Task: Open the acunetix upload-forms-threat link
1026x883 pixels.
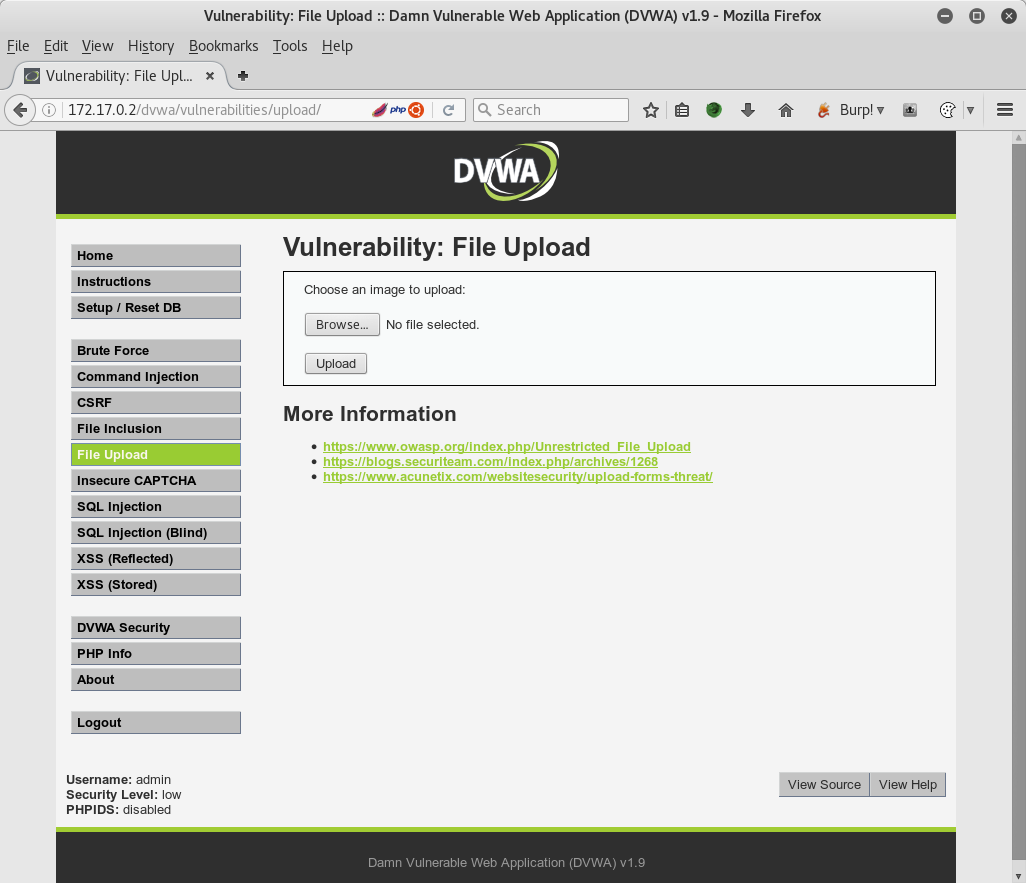Action: (x=518, y=477)
